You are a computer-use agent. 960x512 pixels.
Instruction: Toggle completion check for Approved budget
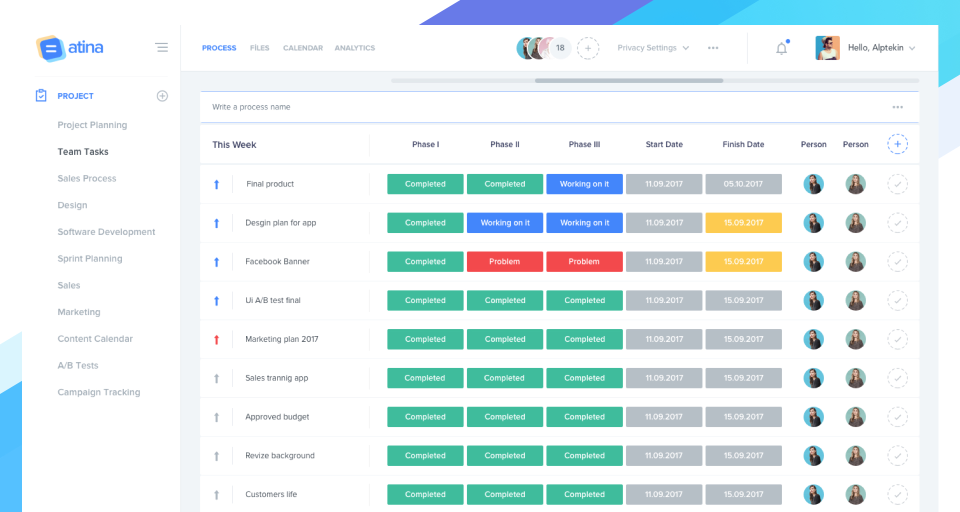[898, 417]
